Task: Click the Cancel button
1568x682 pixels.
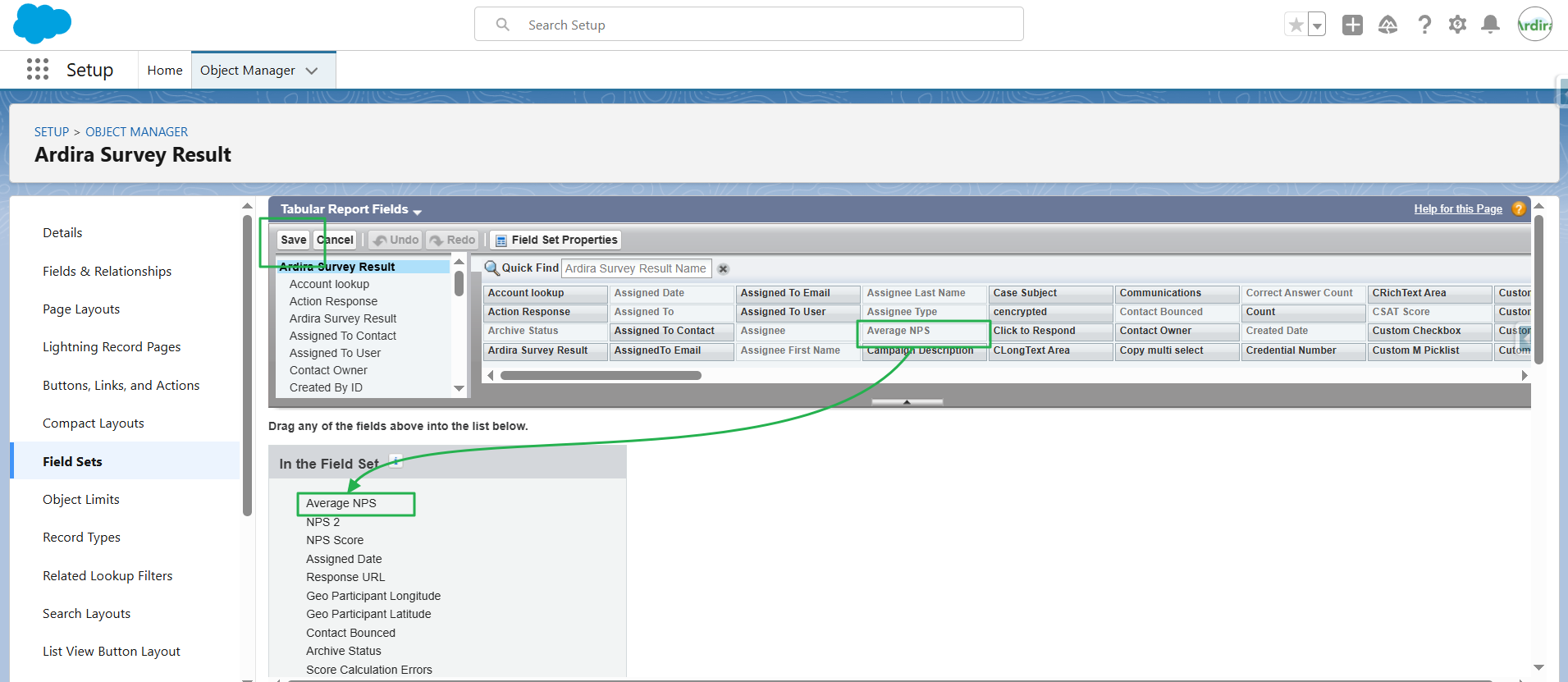Action: 336,240
